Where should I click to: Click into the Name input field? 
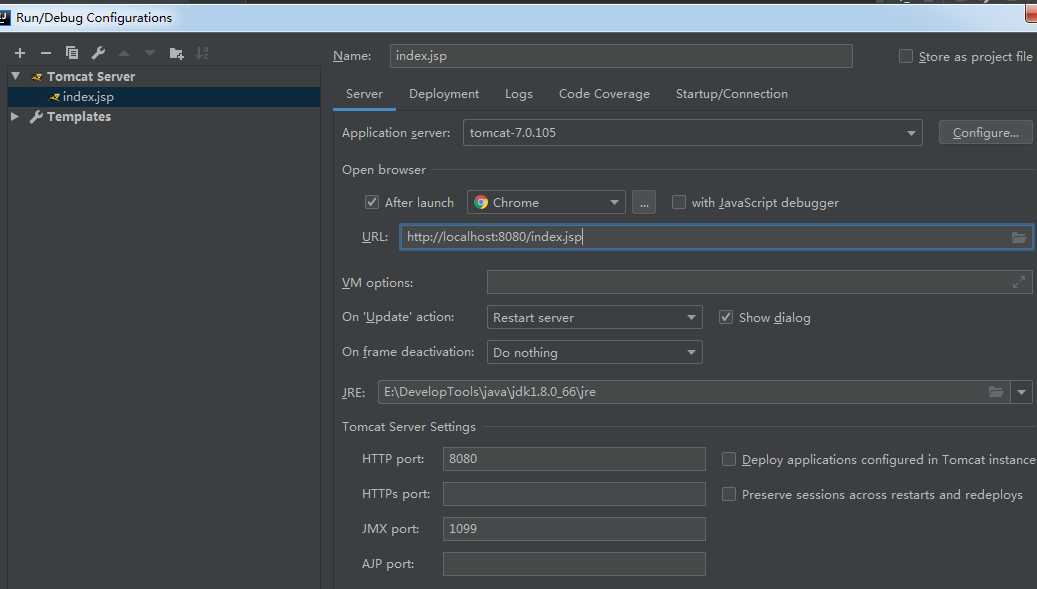pos(621,56)
